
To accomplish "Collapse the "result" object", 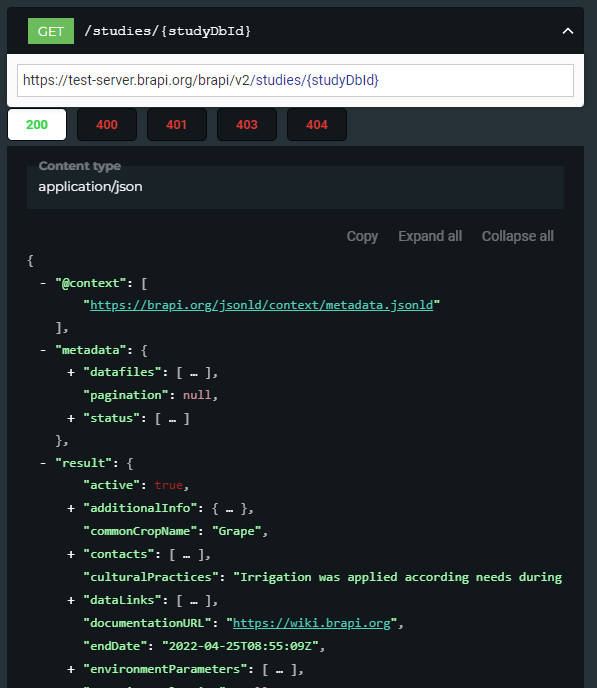I will pos(43,463).
